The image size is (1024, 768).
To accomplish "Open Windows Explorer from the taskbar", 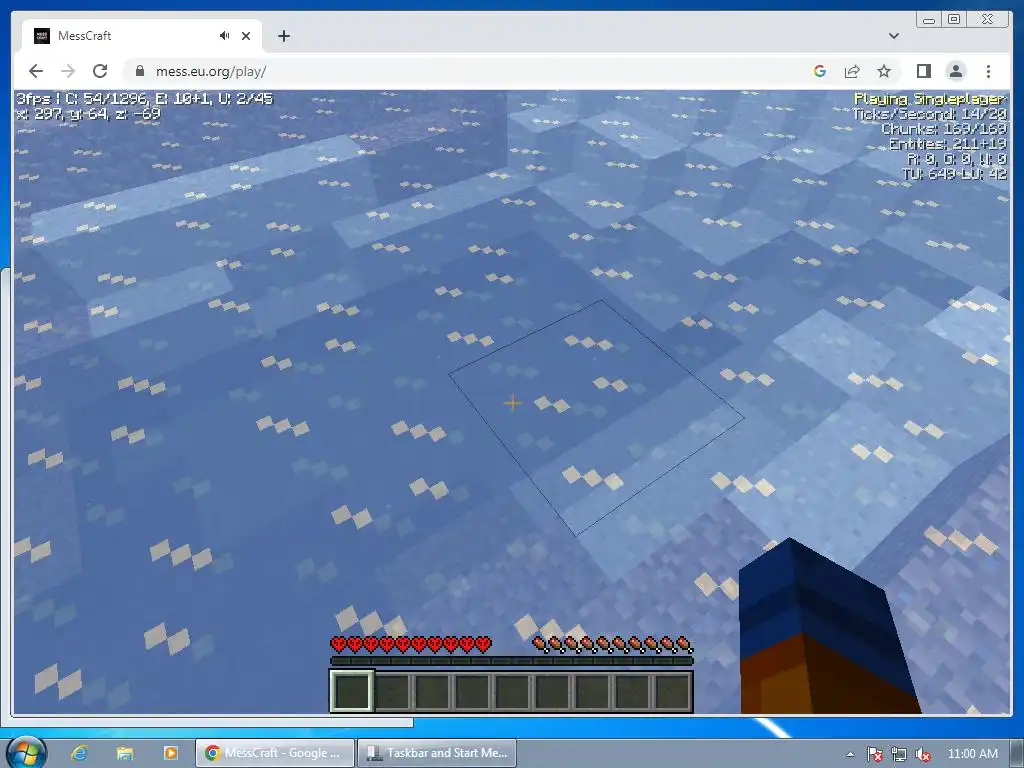I will pyautogui.click(x=125, y=753).
